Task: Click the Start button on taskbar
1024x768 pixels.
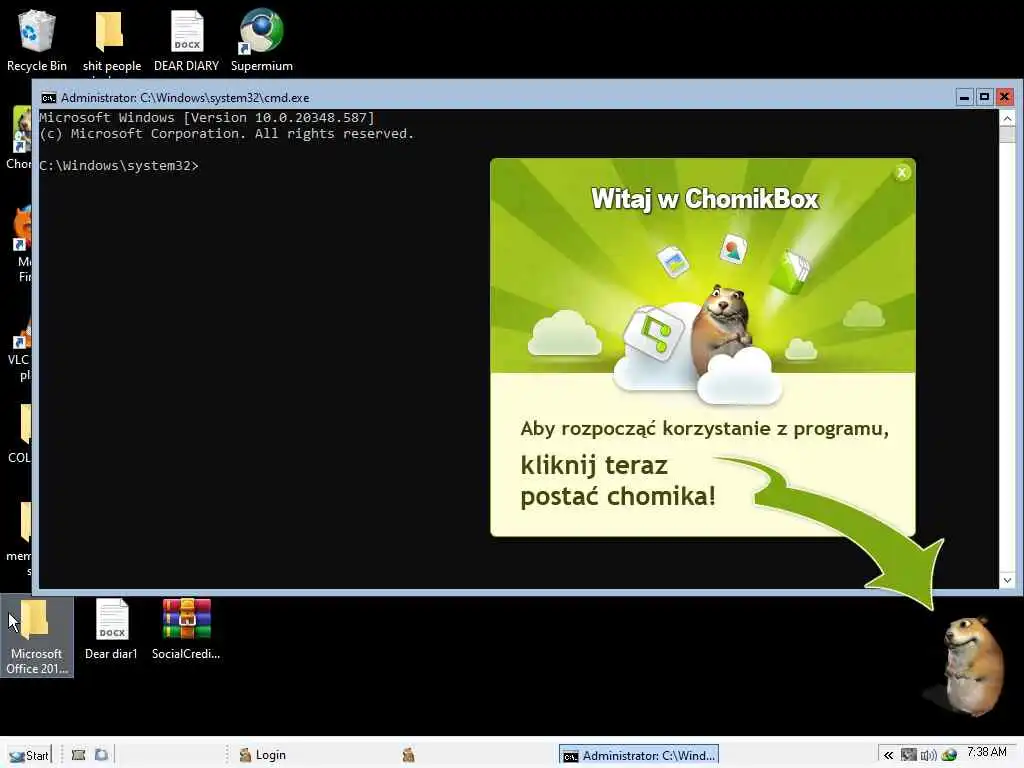Action: point(29,755)
